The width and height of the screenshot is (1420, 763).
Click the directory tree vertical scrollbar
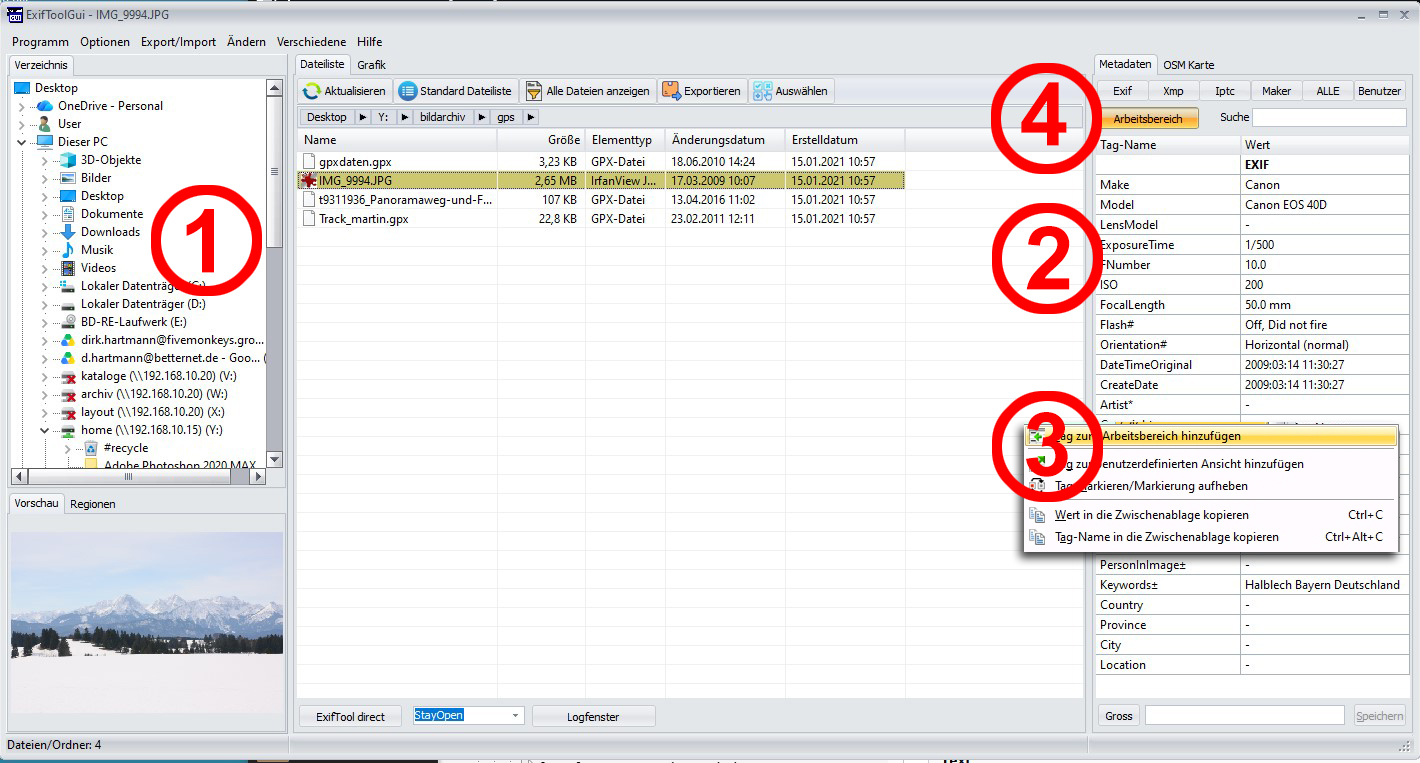tap(275, 272)
